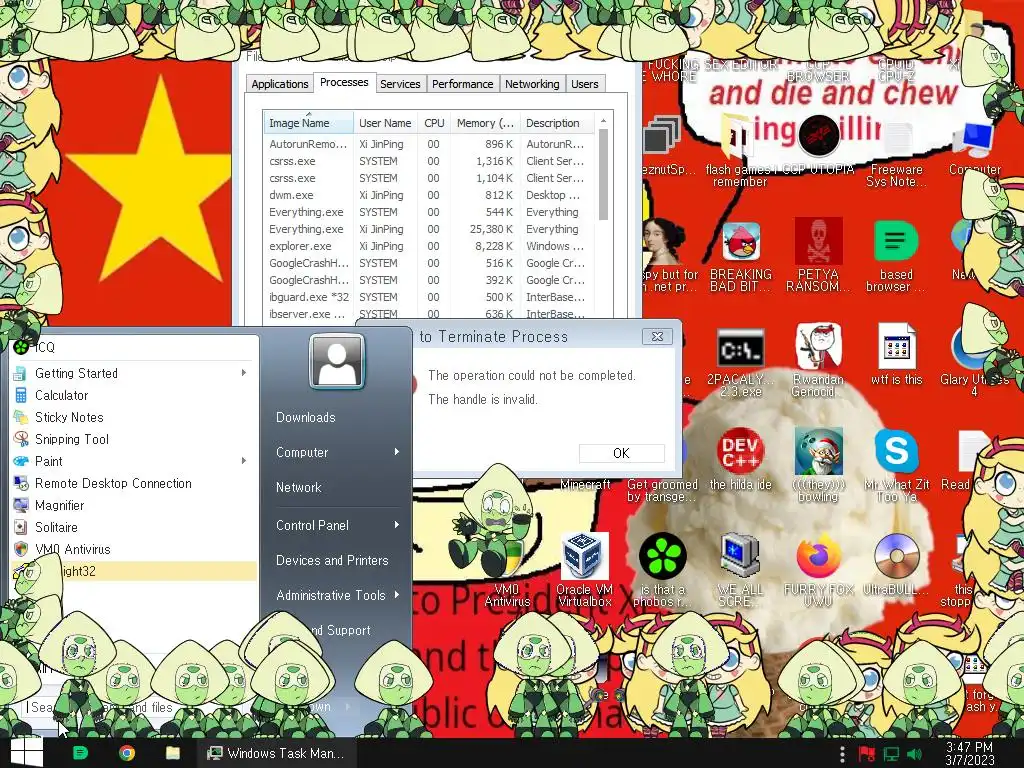Expand the Administrative Tools submenu arrow
Image resolution: width=1024 pixels, height=768 pixels.
click(396, 595)
